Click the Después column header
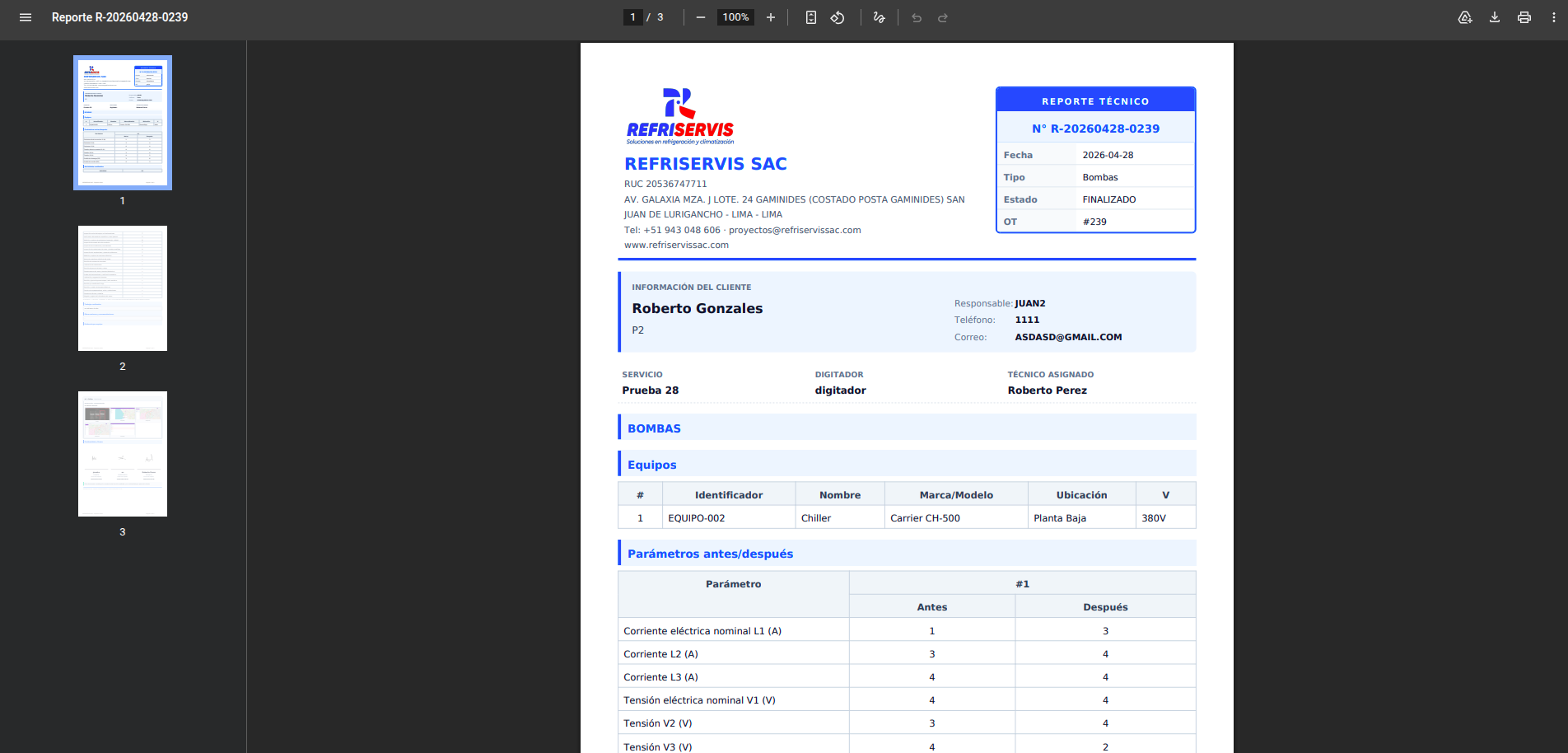Image resolution: width=1568 pixels, height=753 pixels. [x=1105, y=607]
